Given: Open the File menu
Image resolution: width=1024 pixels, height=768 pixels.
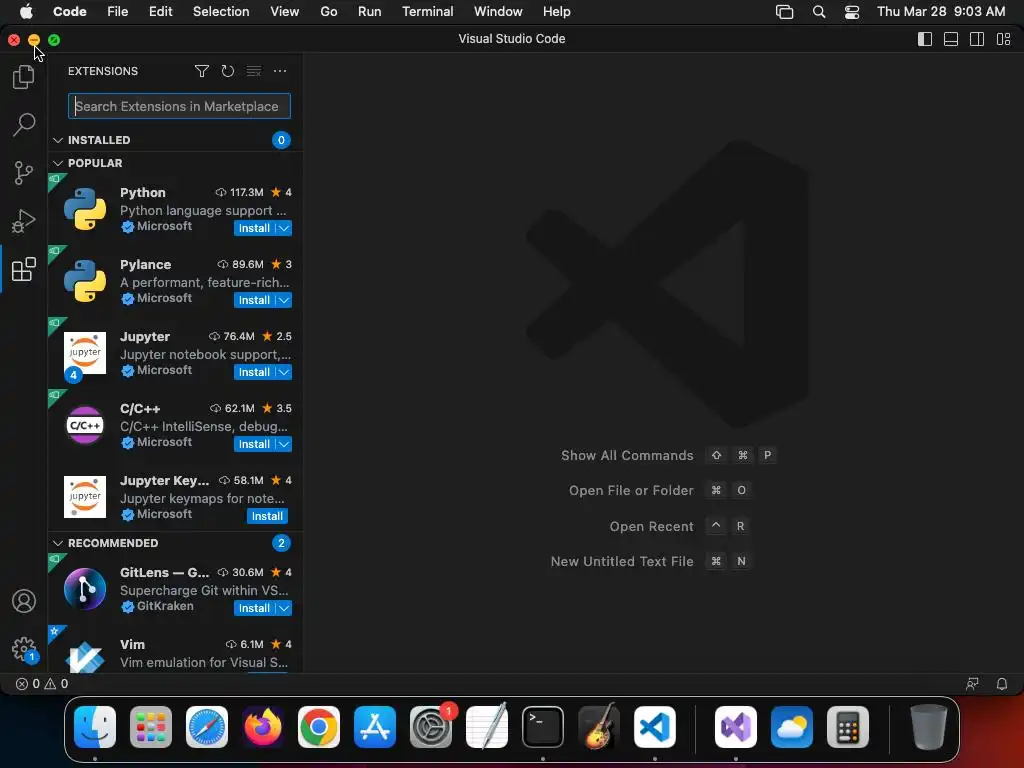Looking at the screenshot, I should click(x=118, y=12).
